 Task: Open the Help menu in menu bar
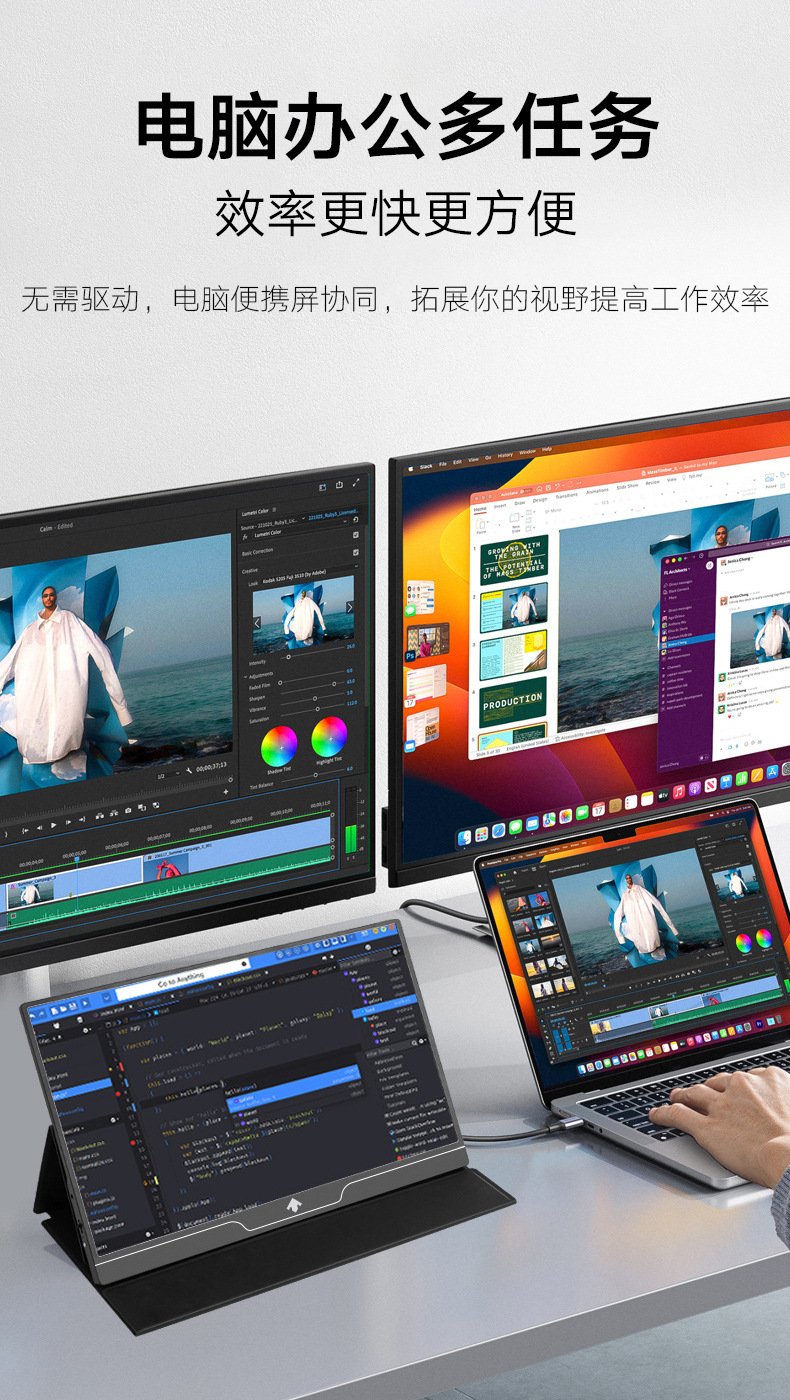(547, 448)
